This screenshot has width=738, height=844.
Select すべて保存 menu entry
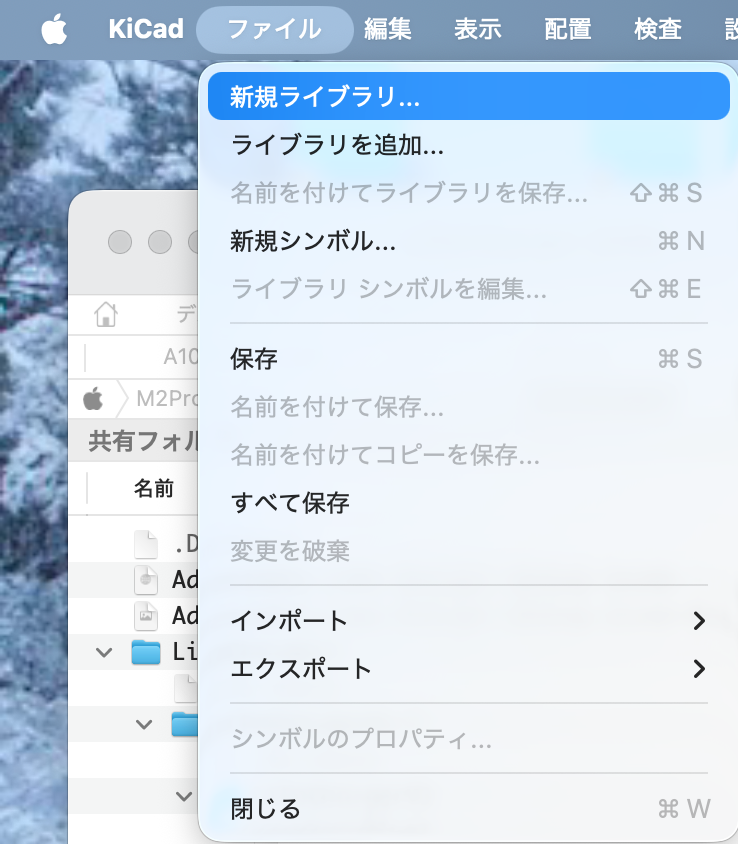point(469,503)
